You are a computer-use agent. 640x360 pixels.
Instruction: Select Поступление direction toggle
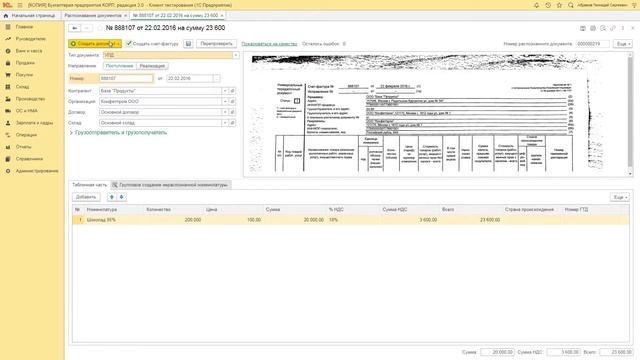(120, 66)
